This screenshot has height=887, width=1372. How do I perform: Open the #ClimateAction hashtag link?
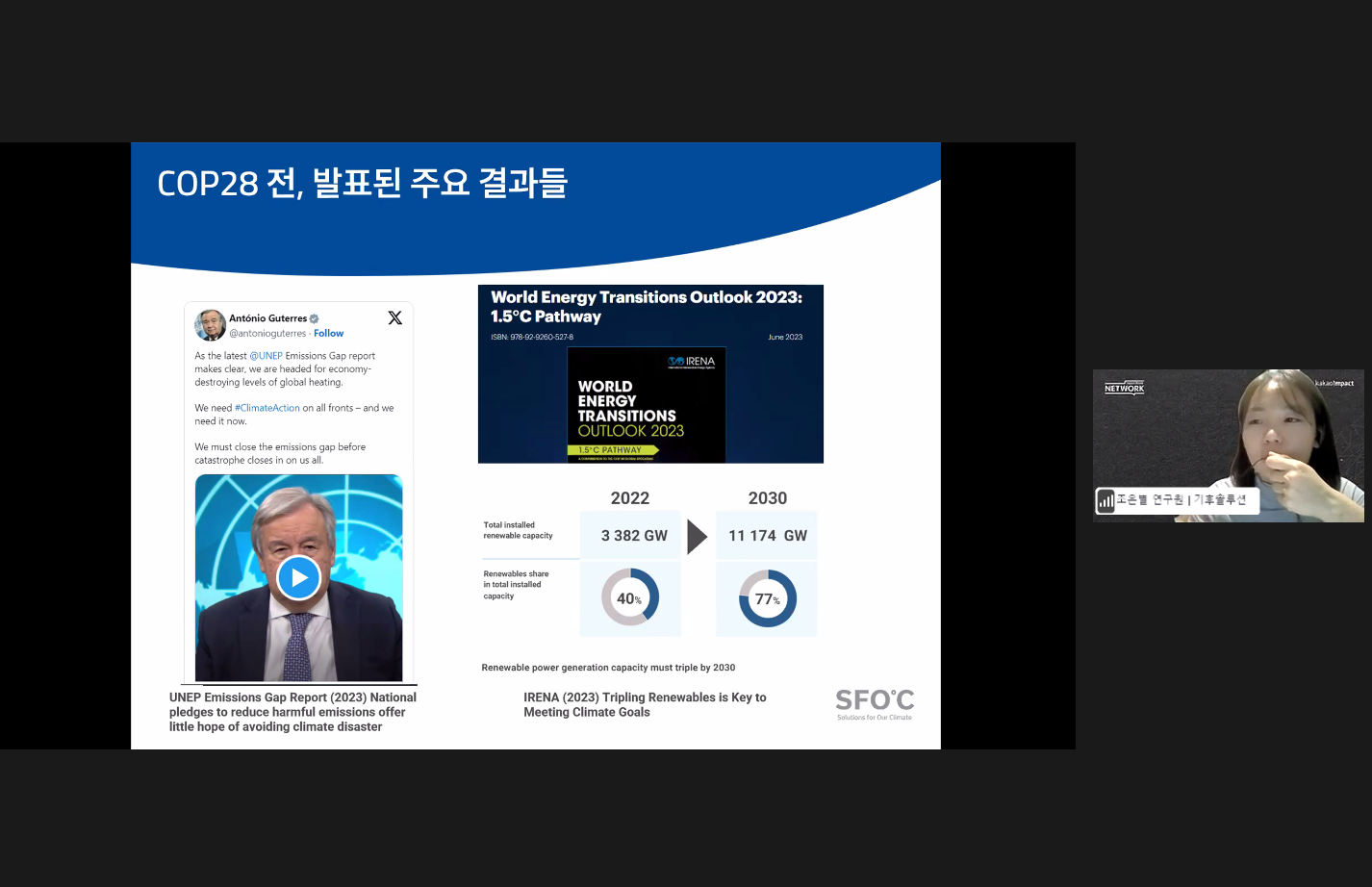tap(267, 408)
